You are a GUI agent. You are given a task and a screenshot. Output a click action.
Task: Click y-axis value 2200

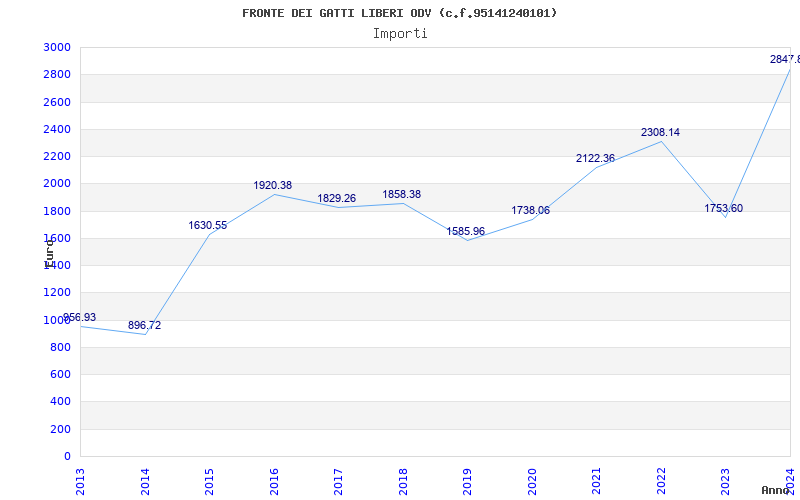[x=57, y=156]
